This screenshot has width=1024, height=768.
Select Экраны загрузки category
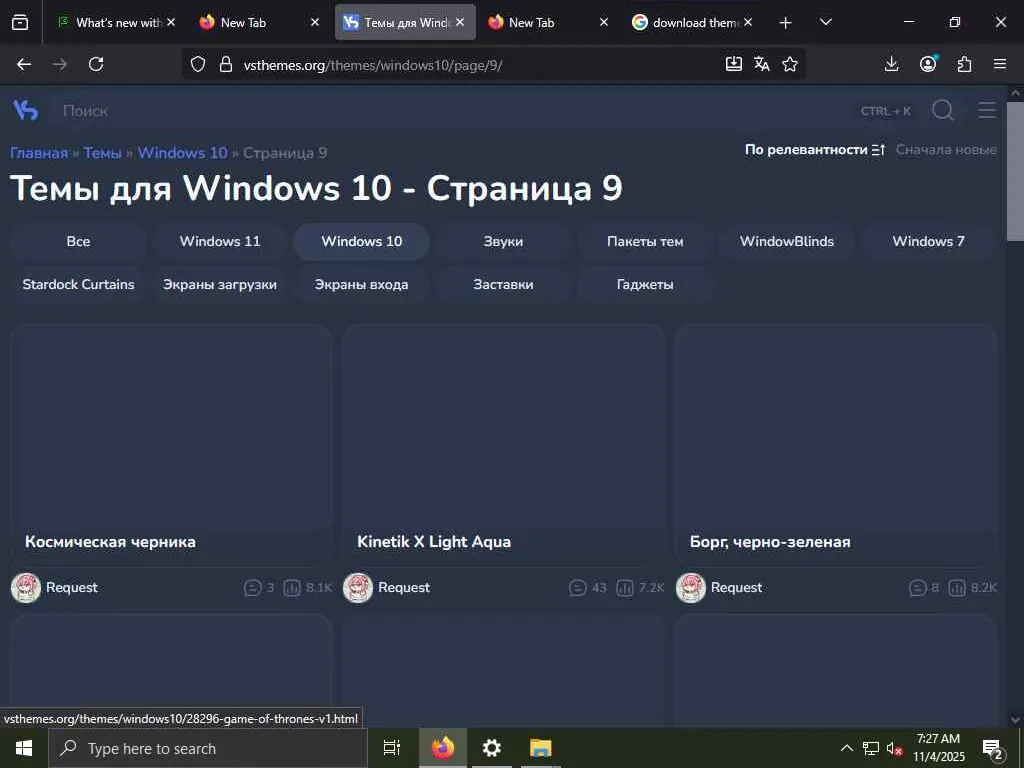coord(220,285)
